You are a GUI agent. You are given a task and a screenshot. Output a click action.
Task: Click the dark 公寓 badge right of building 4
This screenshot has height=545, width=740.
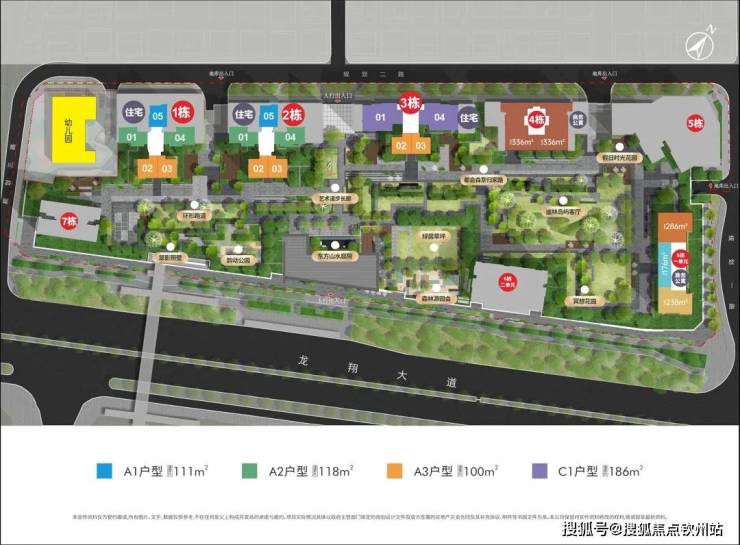tap(577, 120)
